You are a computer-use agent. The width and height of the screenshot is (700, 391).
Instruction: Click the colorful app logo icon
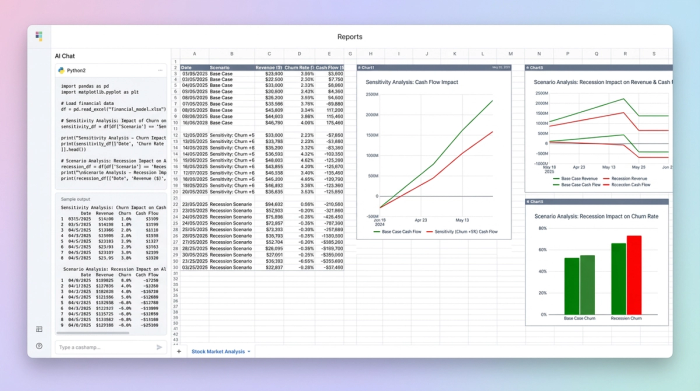(39, 36)
